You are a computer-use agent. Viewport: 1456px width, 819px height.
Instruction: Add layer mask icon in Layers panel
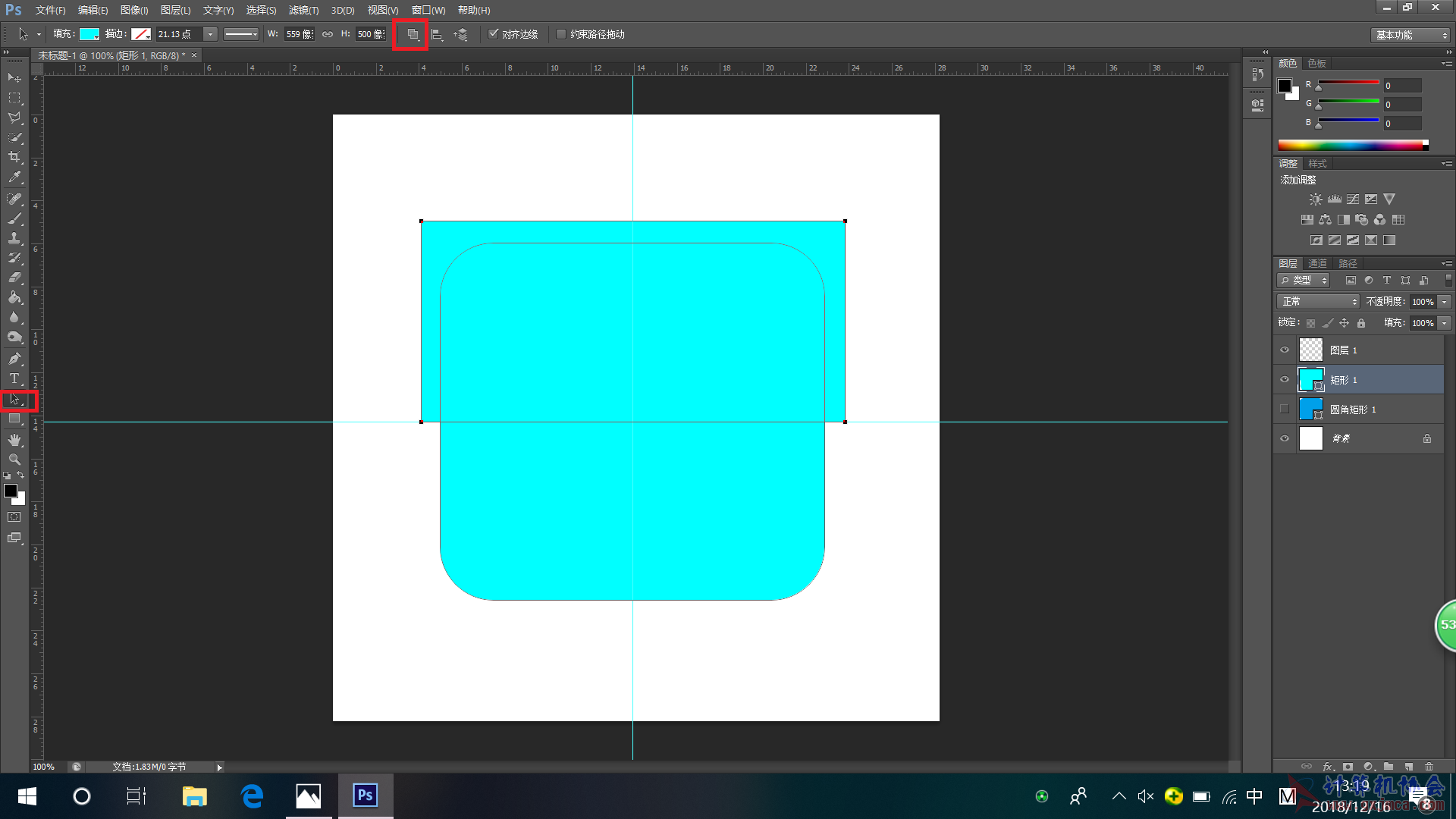tap(1348, 767)
